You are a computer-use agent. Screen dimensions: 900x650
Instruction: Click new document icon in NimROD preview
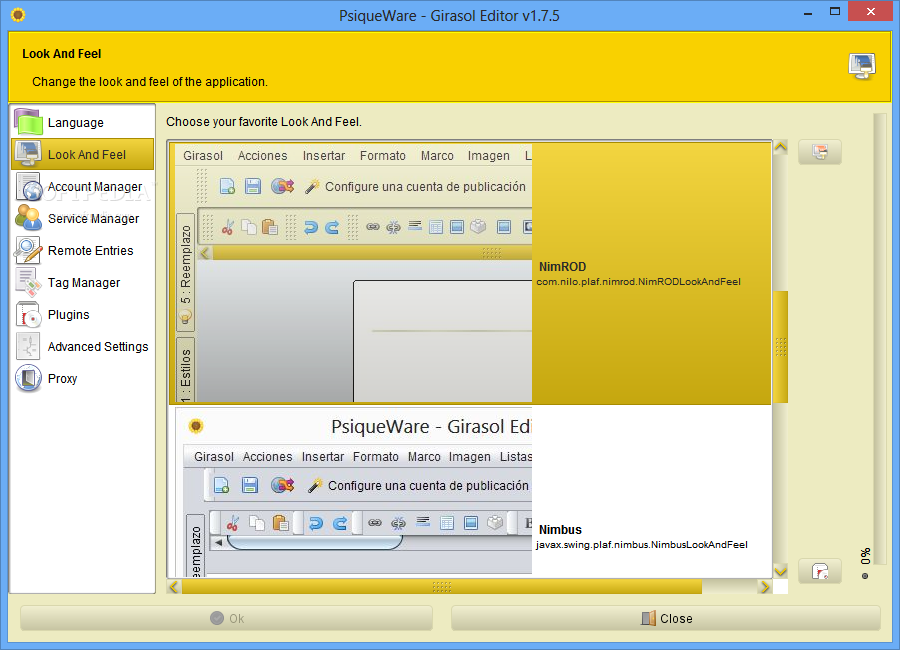click(x=227, y=186)
